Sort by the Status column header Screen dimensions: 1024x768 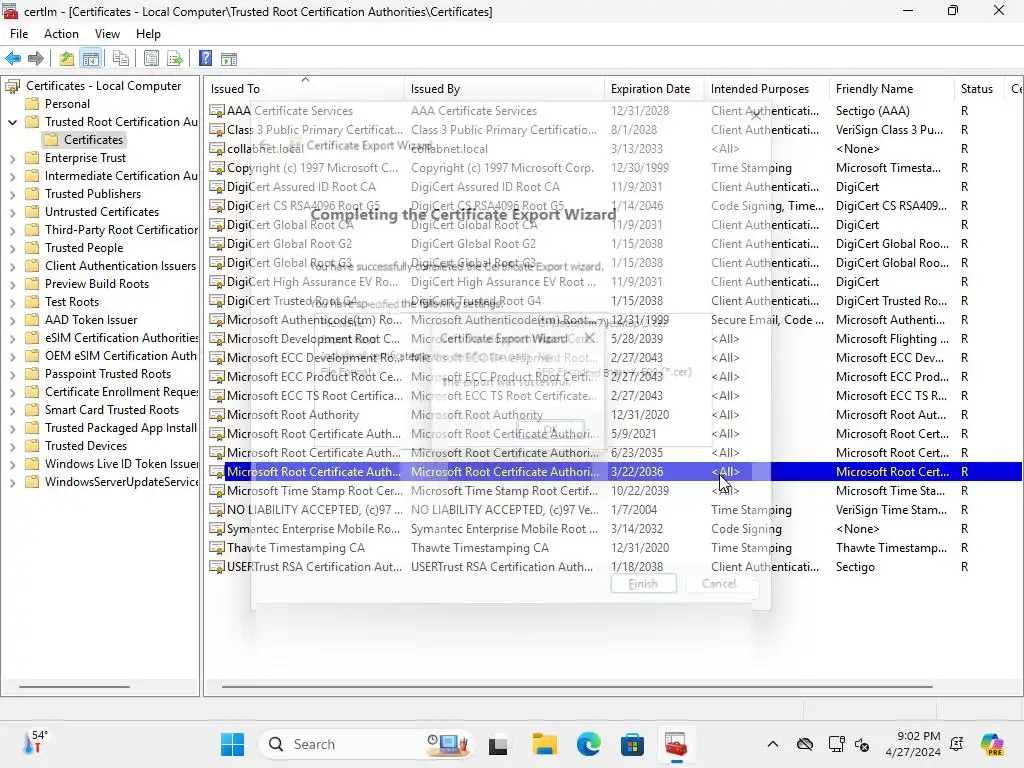[978, 89]
